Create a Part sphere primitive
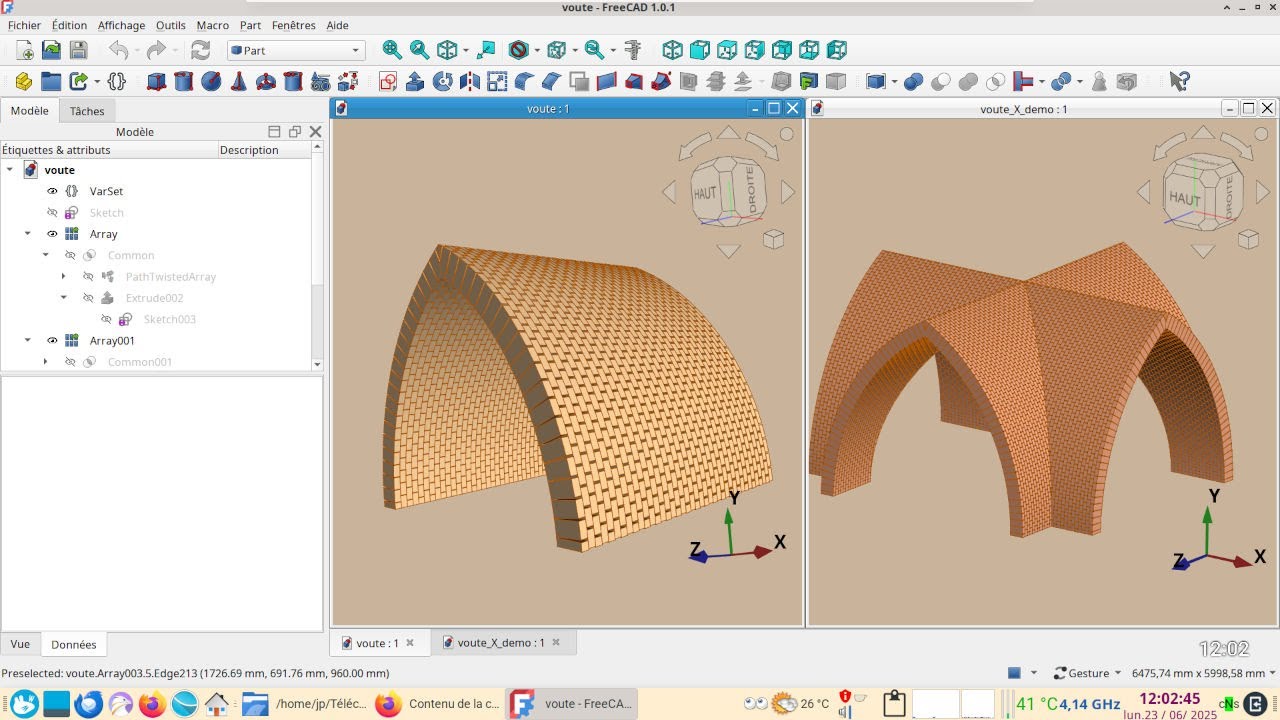The image size is (1280, 720). point(210,81)
